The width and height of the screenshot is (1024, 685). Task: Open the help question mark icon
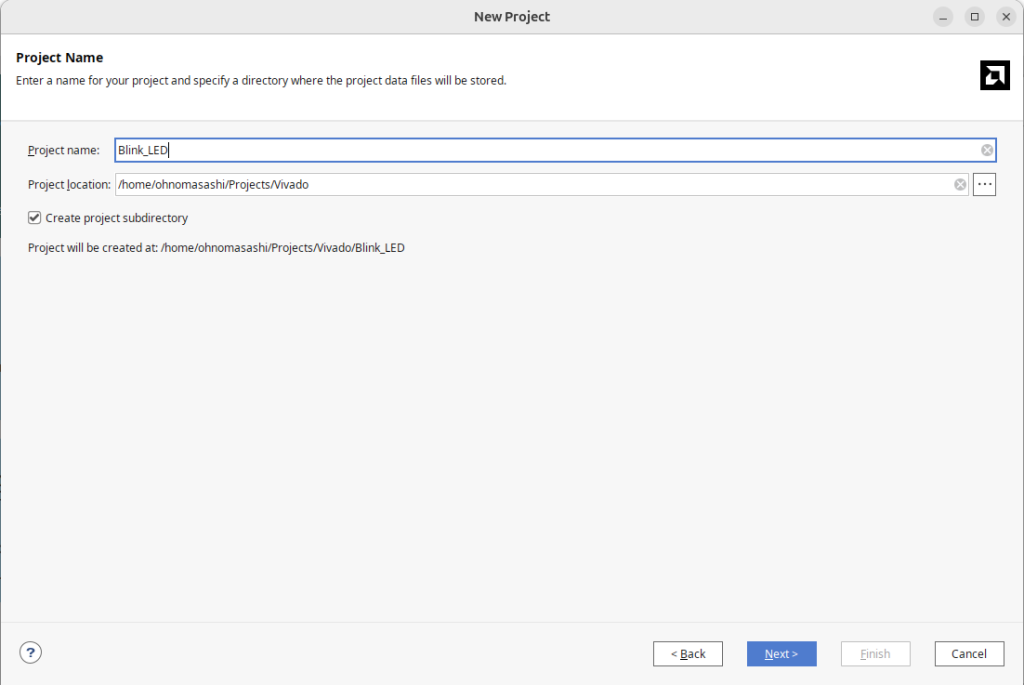click(31, 653)
